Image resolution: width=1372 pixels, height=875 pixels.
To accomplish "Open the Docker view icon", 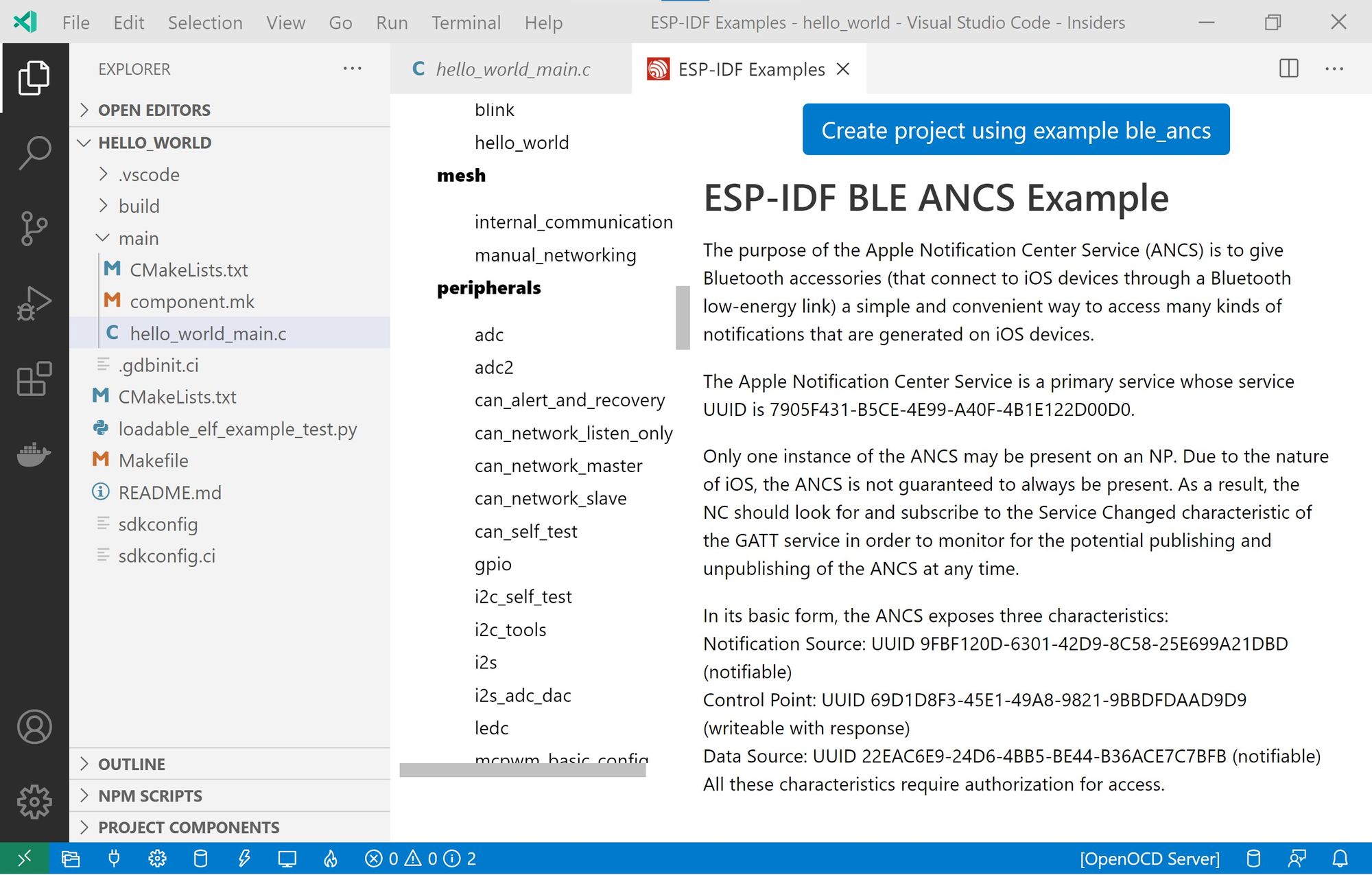I will pos(34,454).
